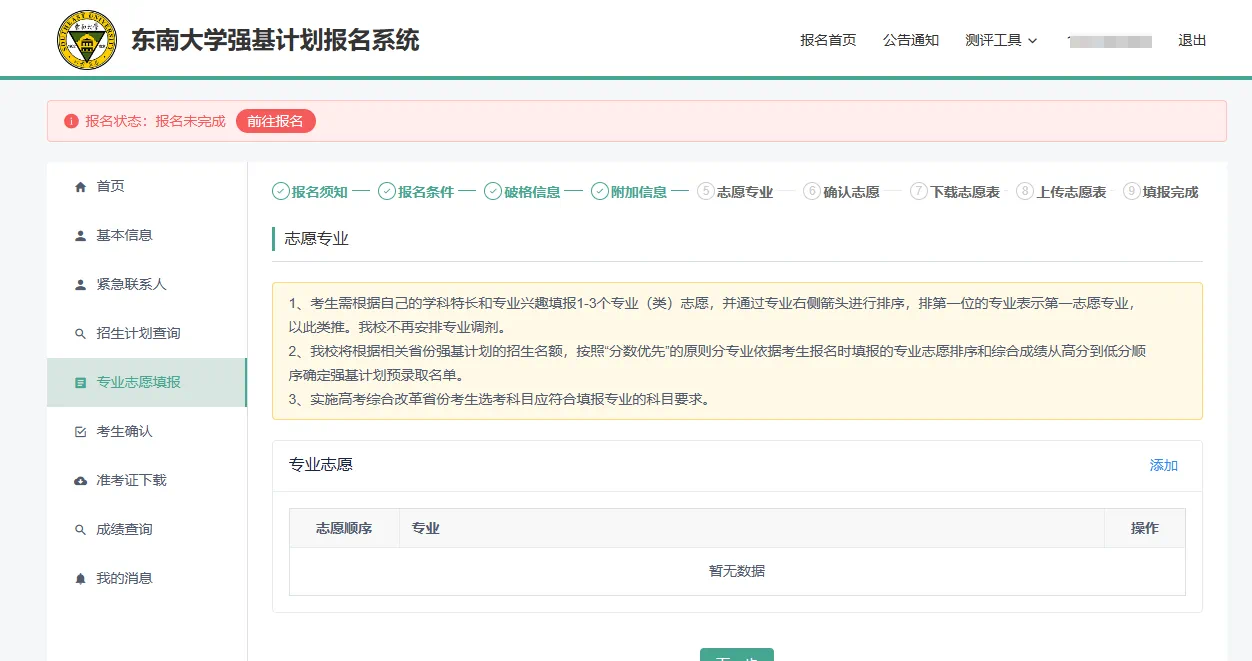Click 退出 to log out
The image size is (1252, 661).
pos(1191,40)
